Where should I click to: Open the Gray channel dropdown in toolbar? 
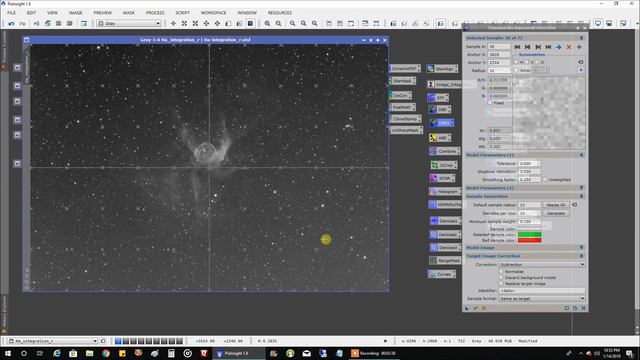click(129, 24)
